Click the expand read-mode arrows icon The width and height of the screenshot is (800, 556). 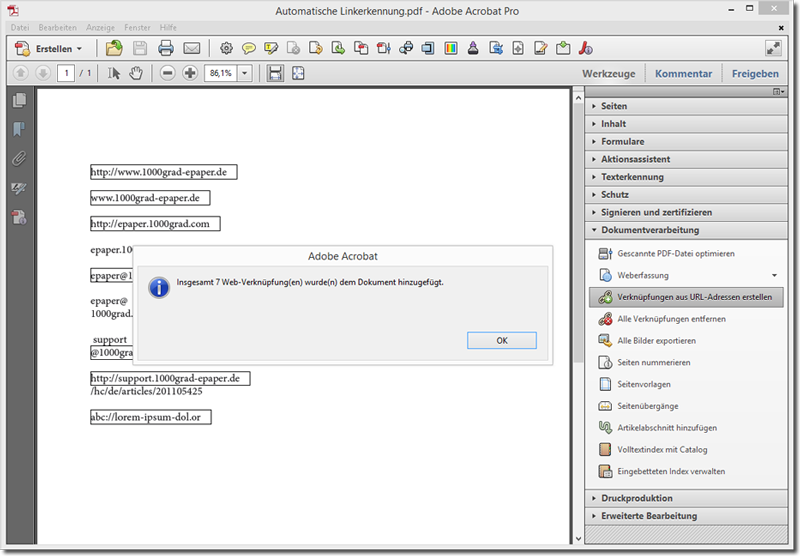(773, 48)
